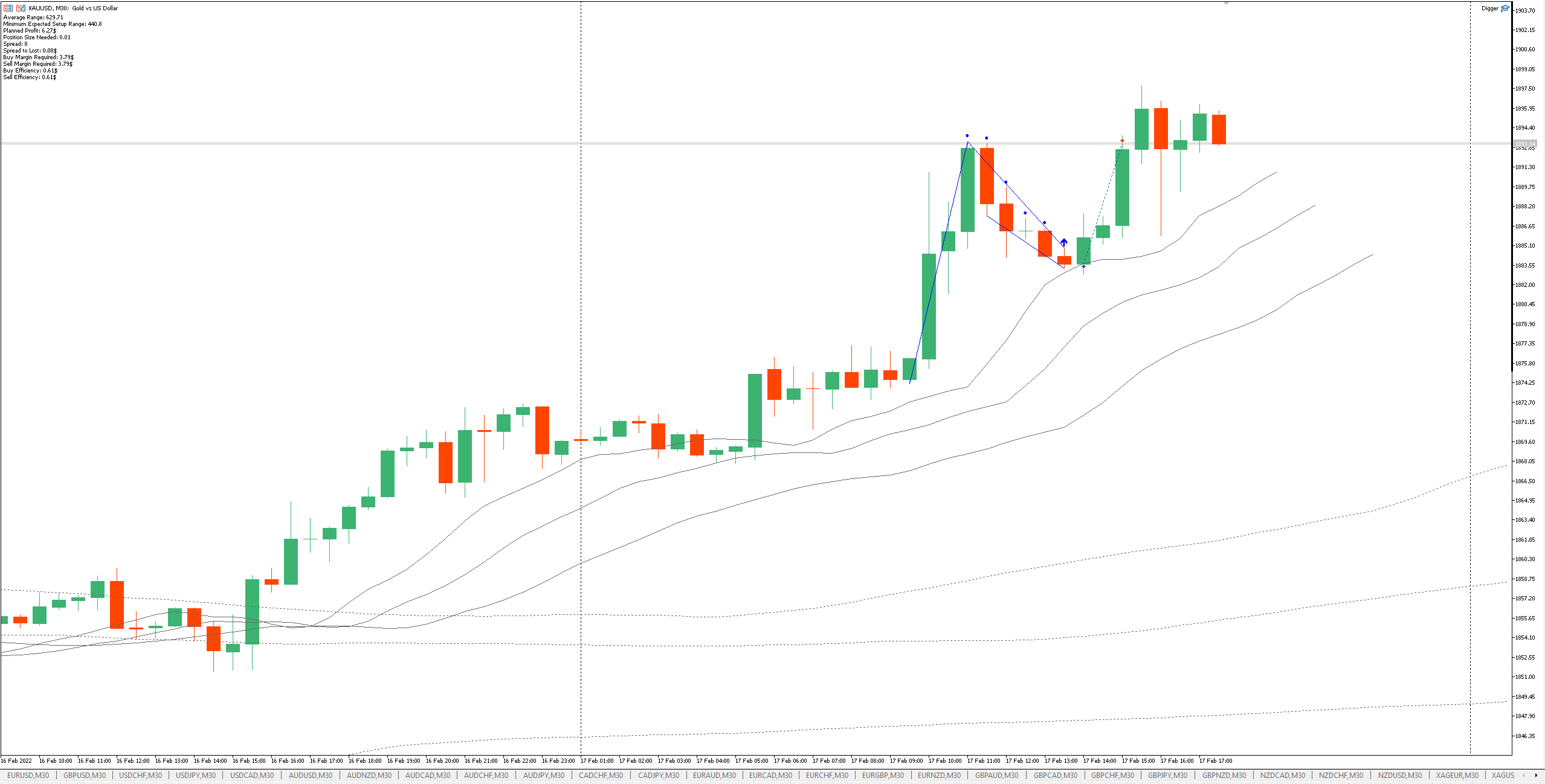The width and height of the screenshot is (1545, 784).
Task: Select the blue trendline on the rally
Action: (938, 263)
